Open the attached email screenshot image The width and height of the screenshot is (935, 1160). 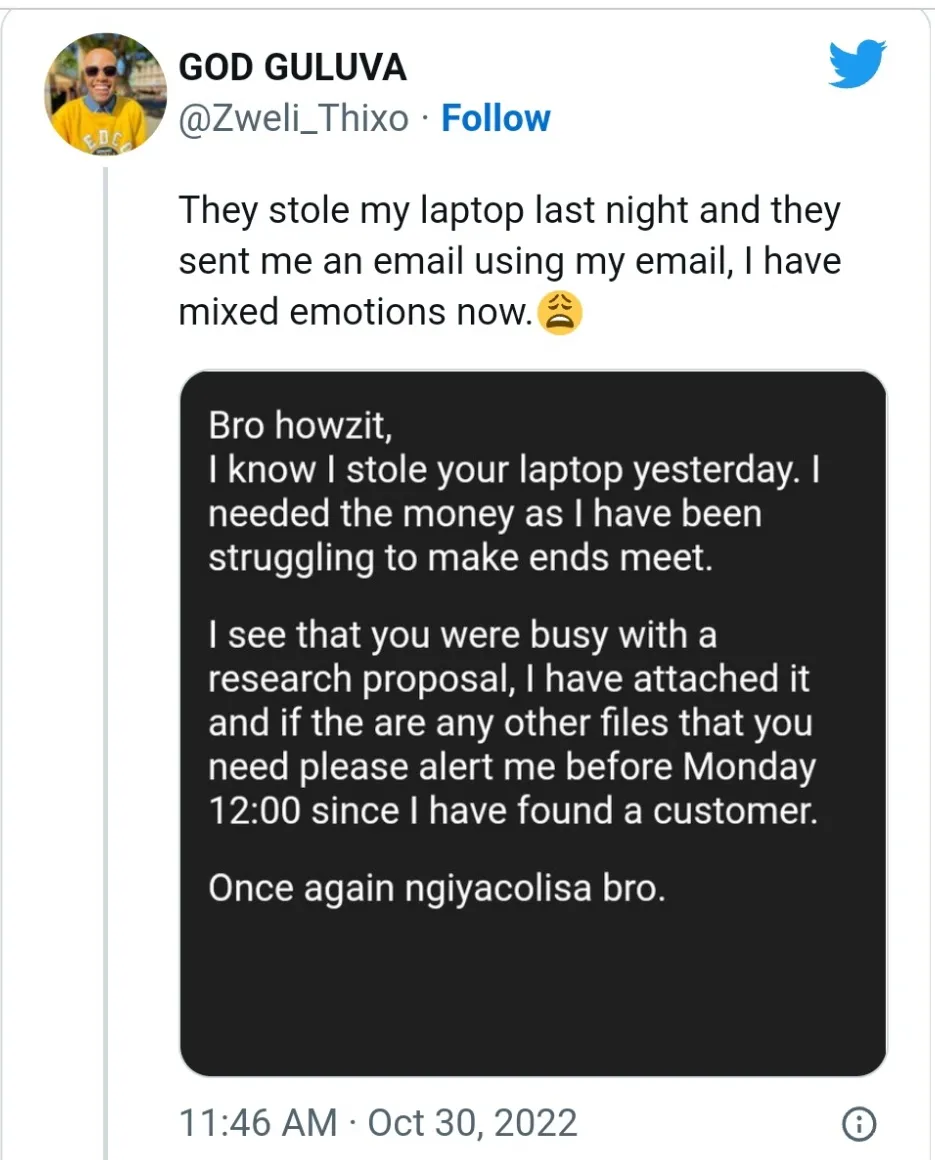pos(533,723)
